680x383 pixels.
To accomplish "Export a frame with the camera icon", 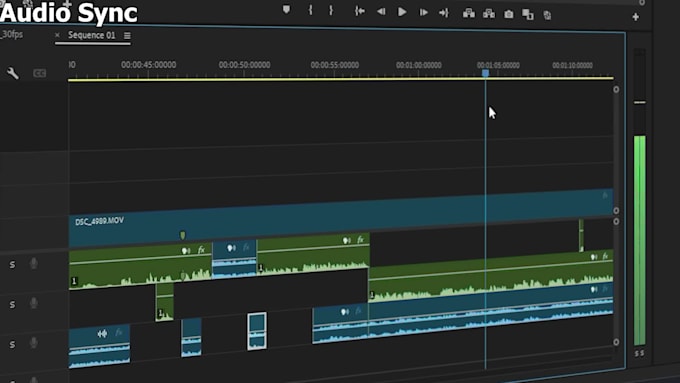I will (x=509, y=15).
